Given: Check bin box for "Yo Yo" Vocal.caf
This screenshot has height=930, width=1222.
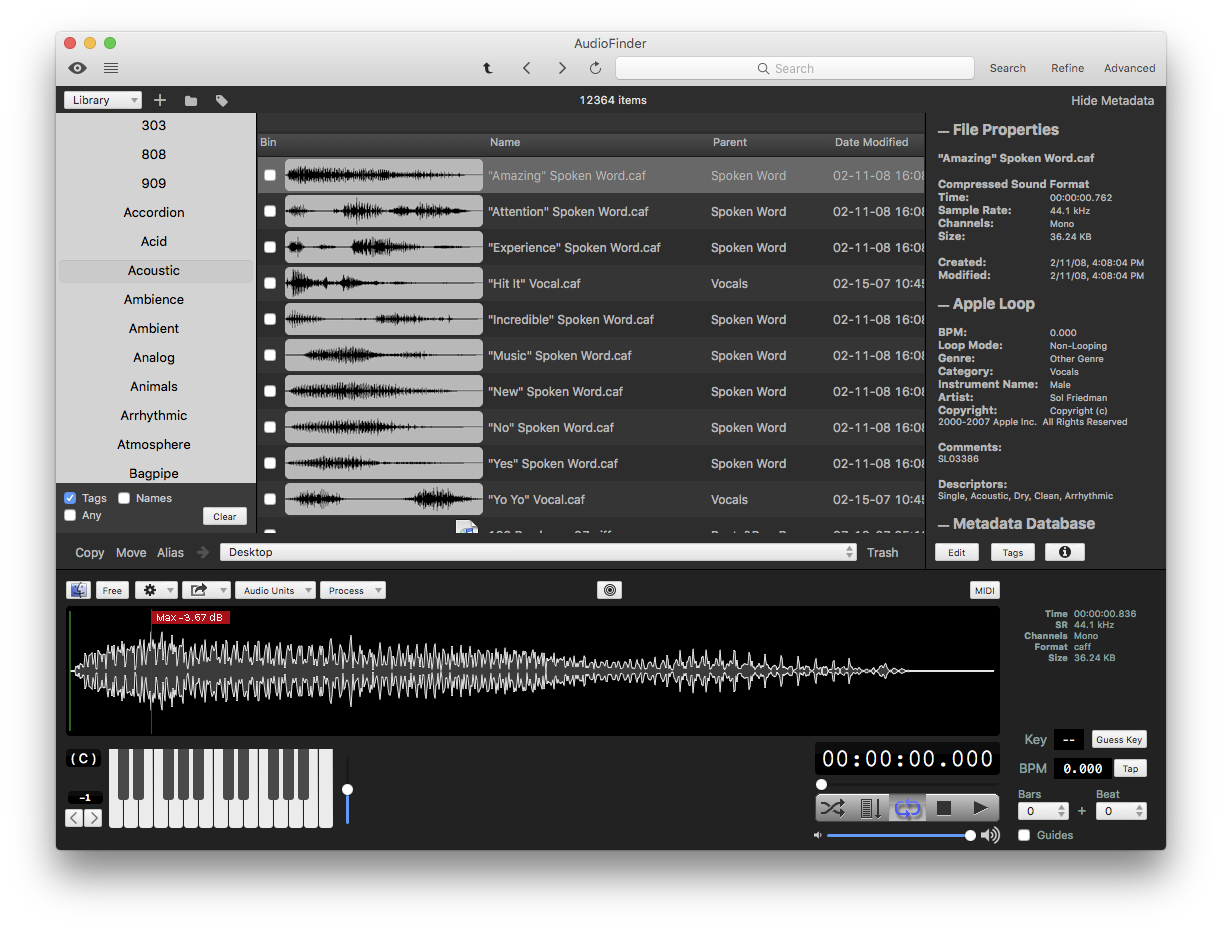Looking at the screenshot, I should point(270,499).
